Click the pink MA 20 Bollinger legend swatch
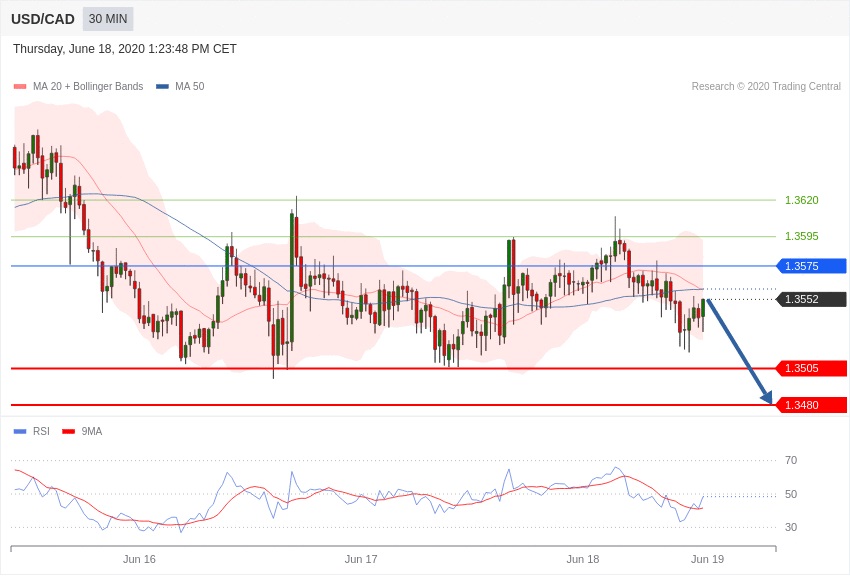 [x=20, y=86]
